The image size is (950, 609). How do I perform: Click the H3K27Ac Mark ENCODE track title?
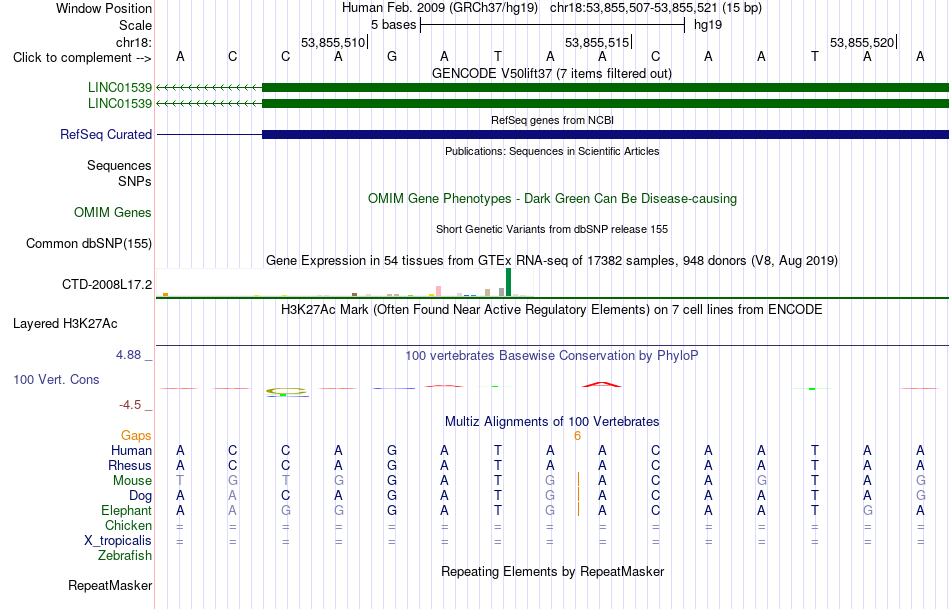552,310
